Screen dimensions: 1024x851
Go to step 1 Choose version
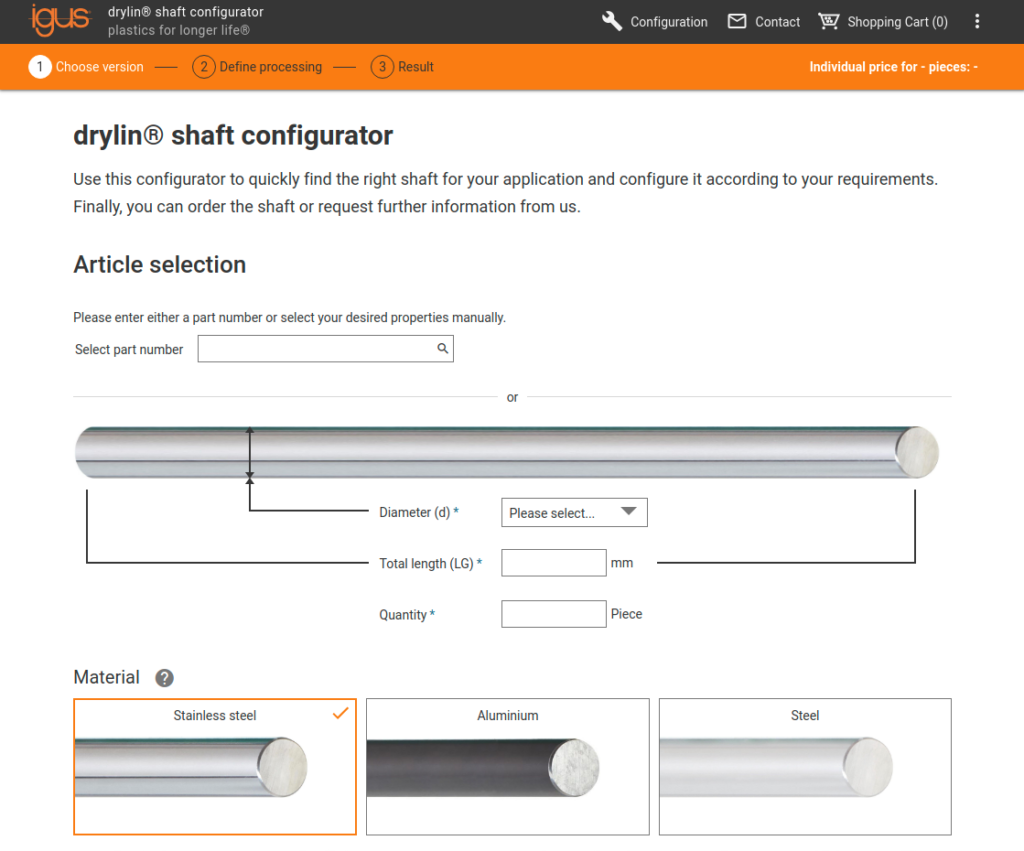click(86, 67)
